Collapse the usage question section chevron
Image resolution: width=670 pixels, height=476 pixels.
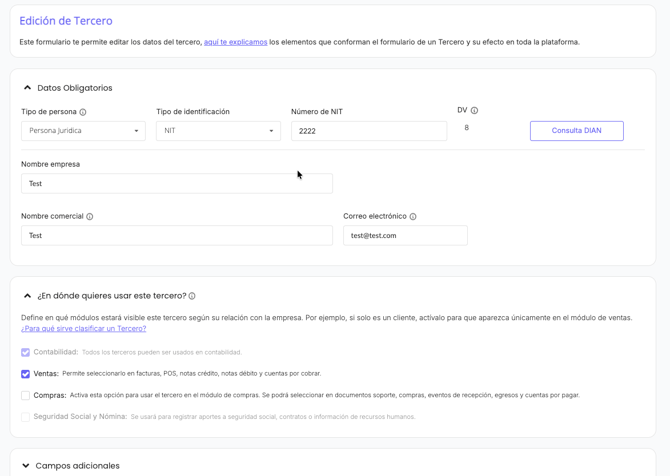click(27, 296)
